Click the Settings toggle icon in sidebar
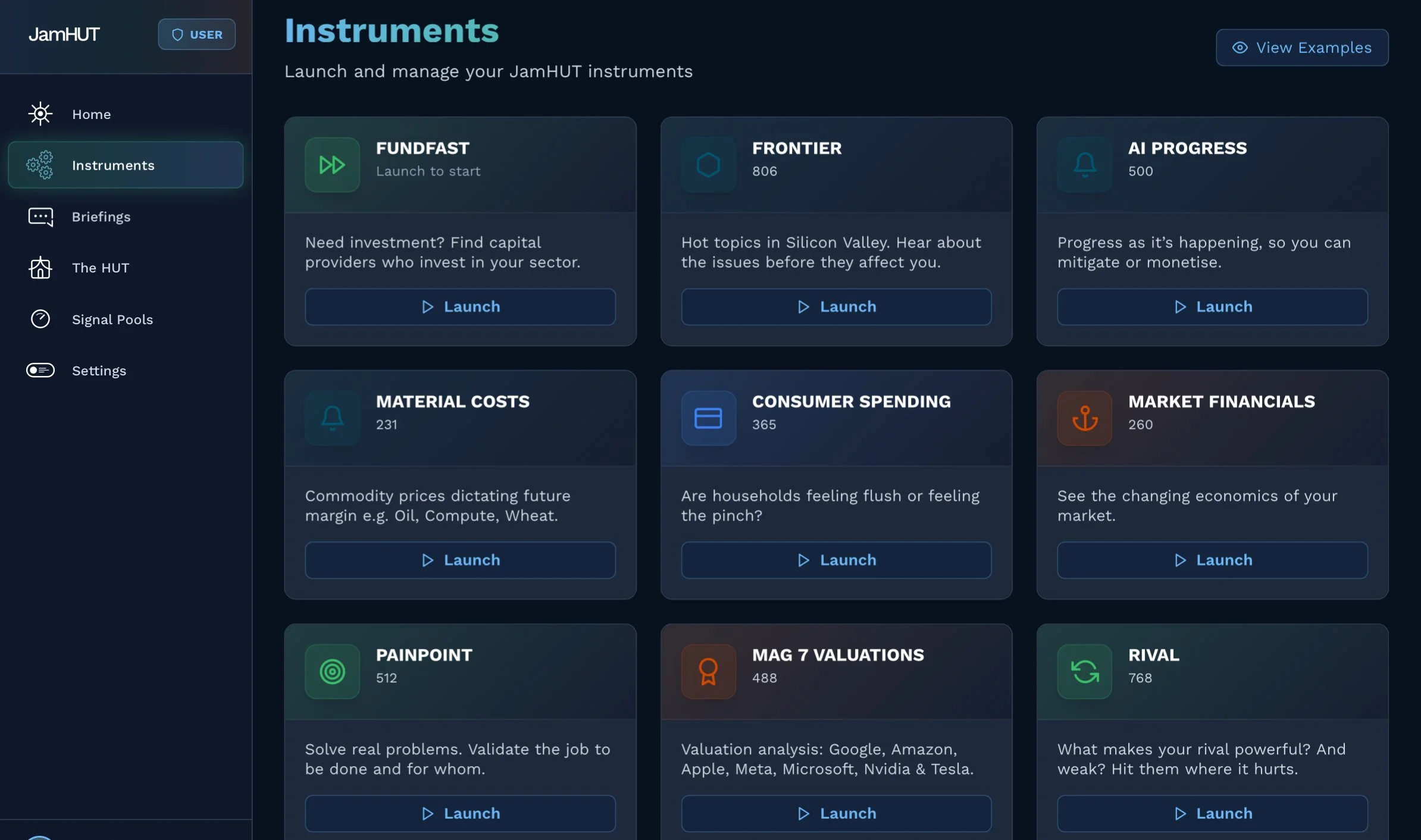 40,370
